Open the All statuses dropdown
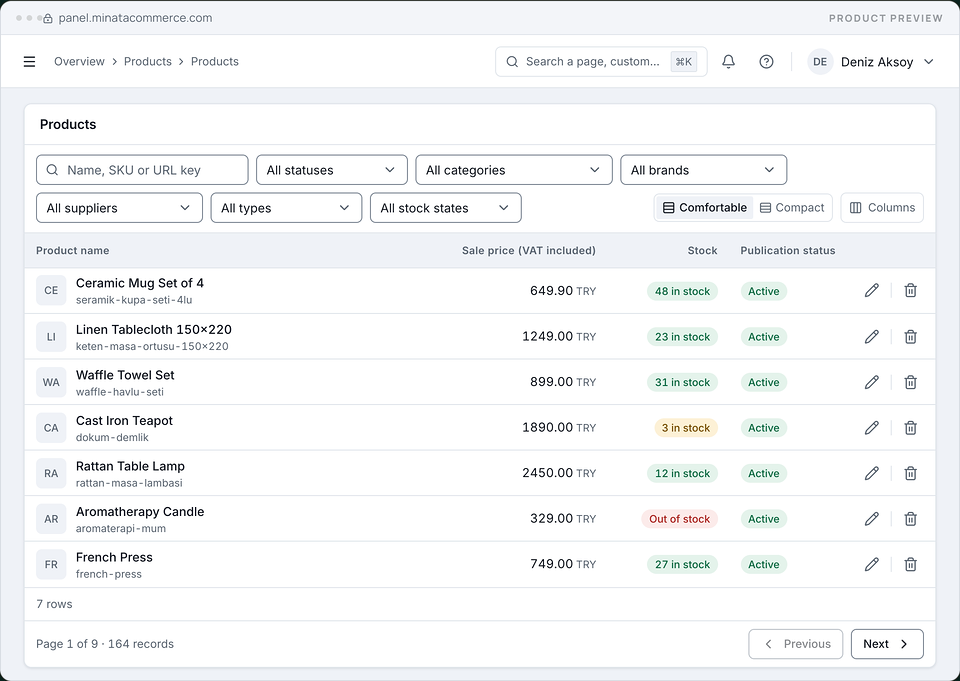 click(x=332, y=170)
